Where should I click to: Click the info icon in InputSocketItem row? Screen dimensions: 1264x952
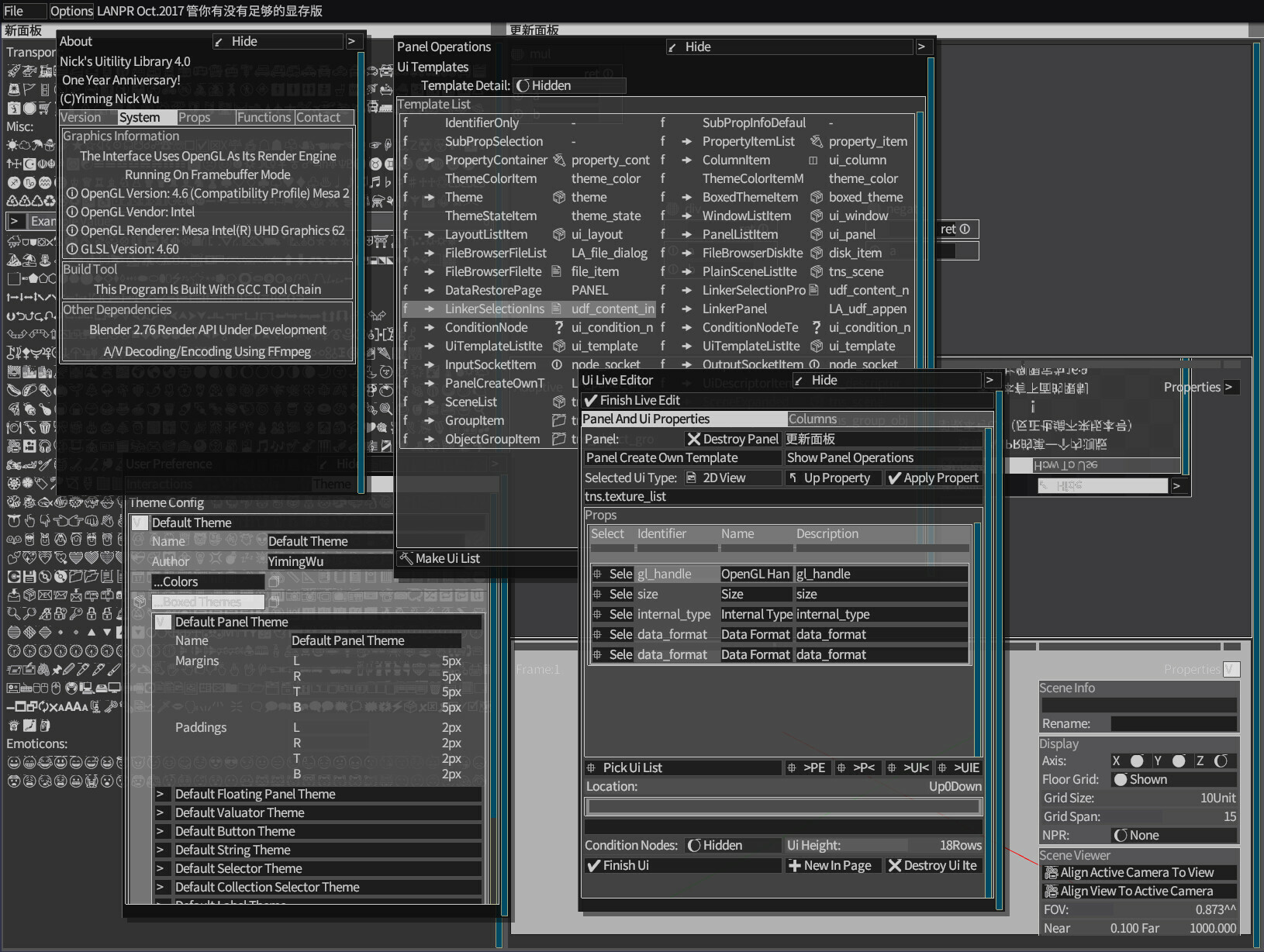[x=557, y=364]
